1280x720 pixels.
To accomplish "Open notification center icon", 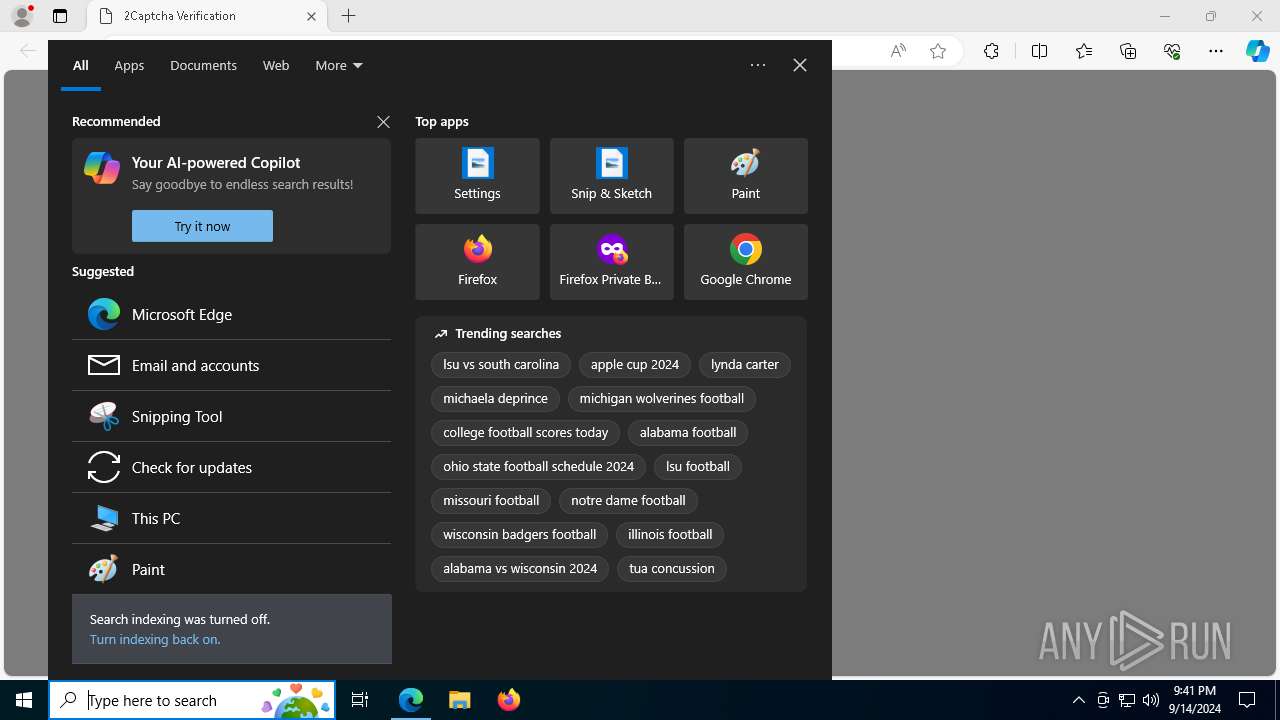I will tap(1247, 700).
